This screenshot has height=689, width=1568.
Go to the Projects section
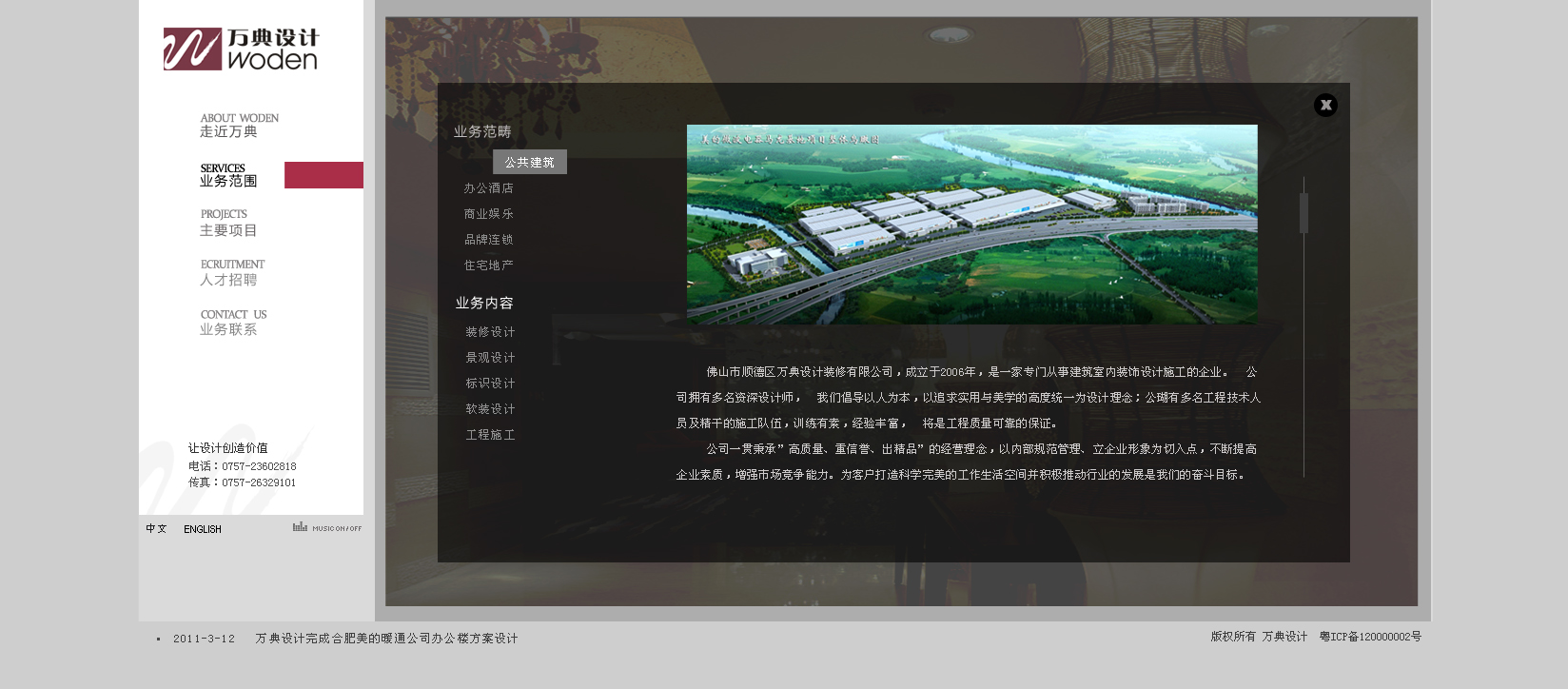point(227,223)
